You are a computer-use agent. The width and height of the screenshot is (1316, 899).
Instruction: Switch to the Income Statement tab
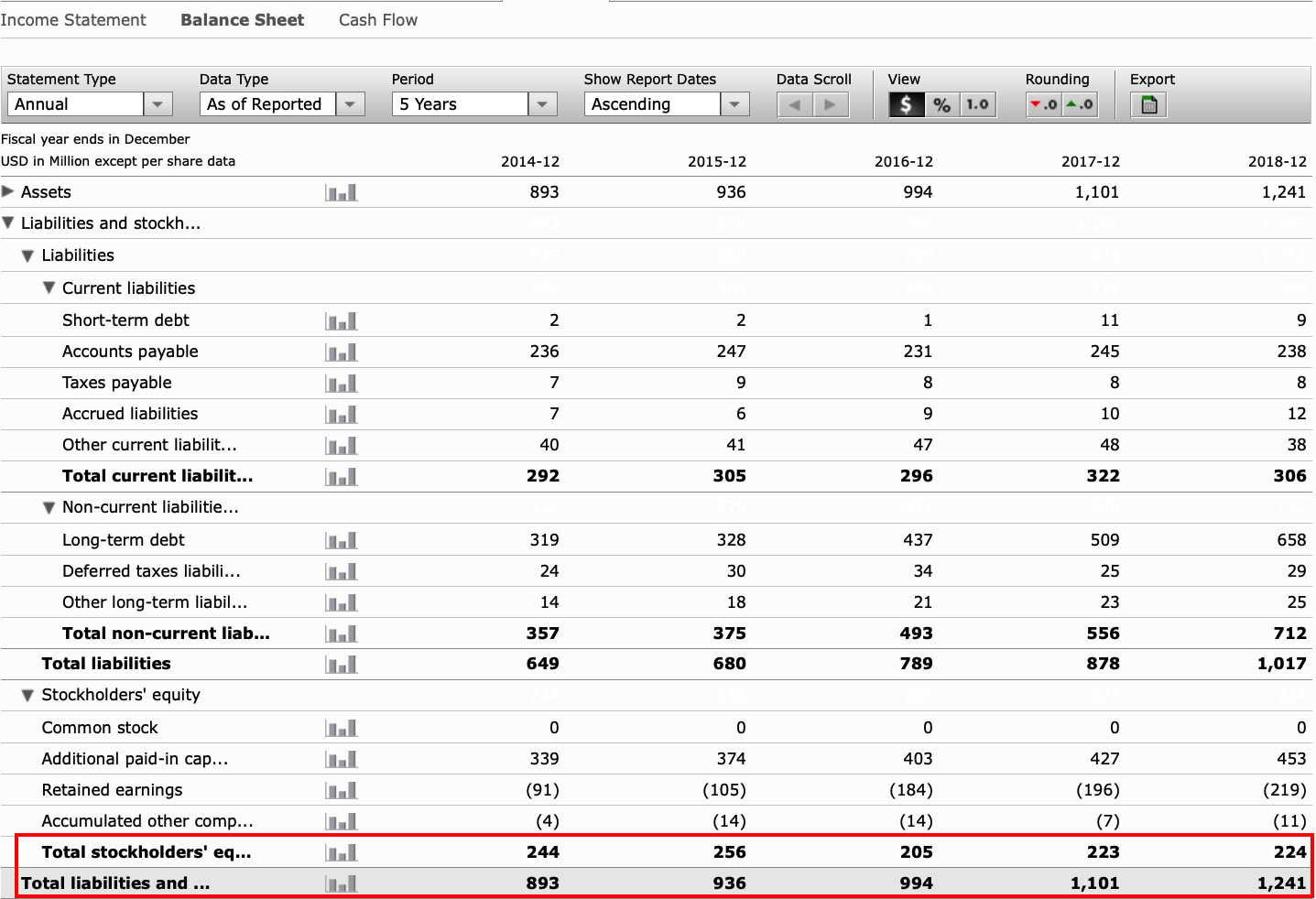(x=73, y=20)
